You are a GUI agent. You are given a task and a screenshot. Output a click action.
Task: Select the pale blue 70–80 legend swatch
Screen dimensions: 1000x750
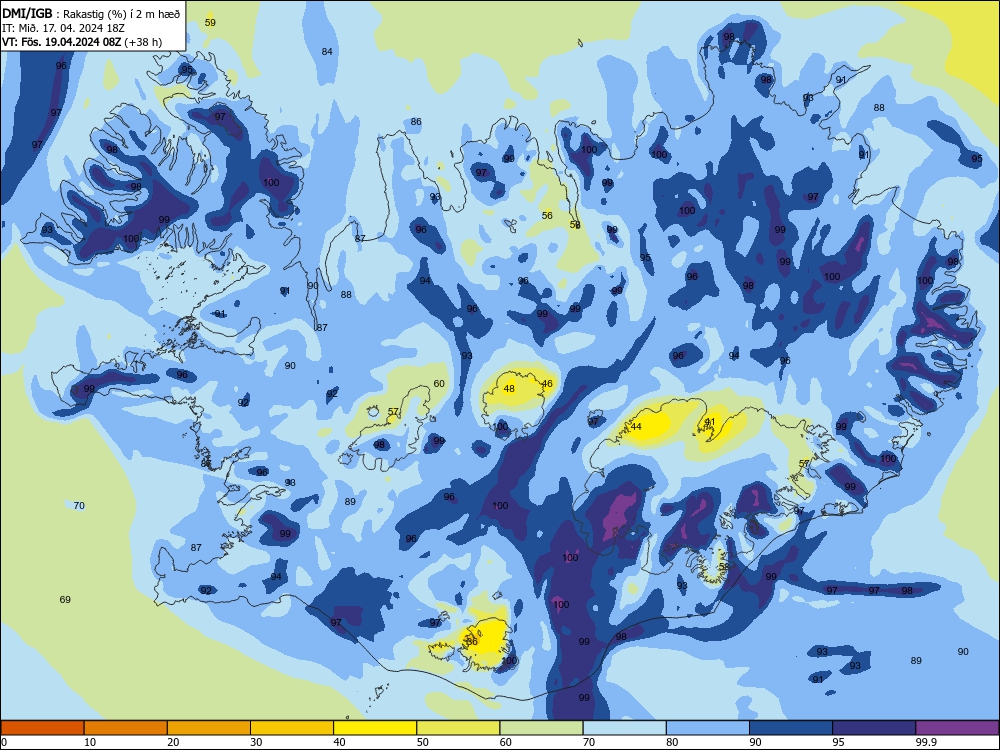tap(624, 728)
